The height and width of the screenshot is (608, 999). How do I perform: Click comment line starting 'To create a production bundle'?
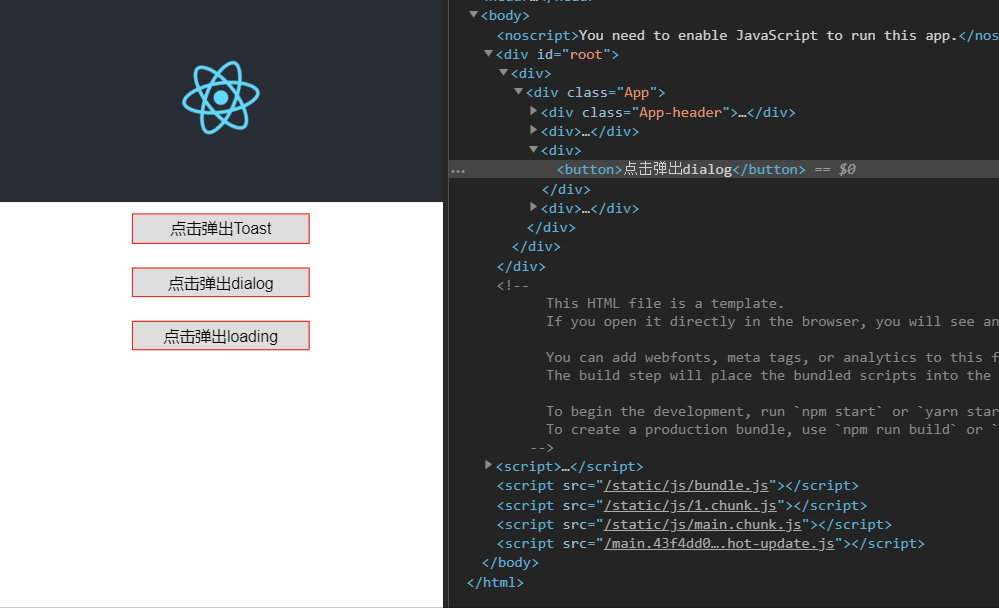point(772,430)
